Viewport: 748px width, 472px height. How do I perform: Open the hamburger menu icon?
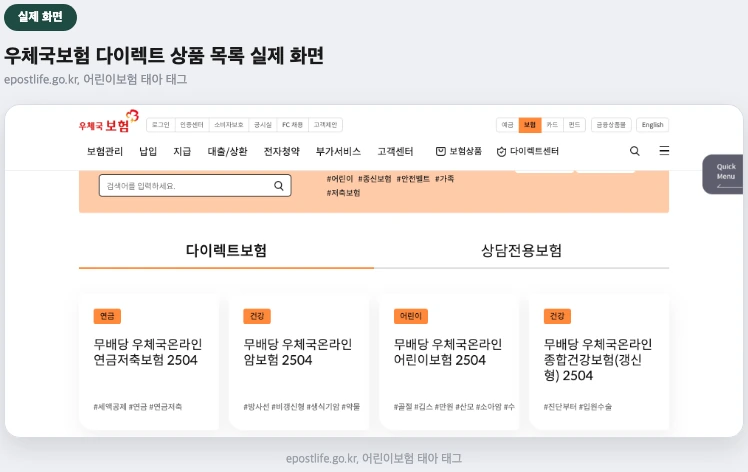(x=664, y=151)
